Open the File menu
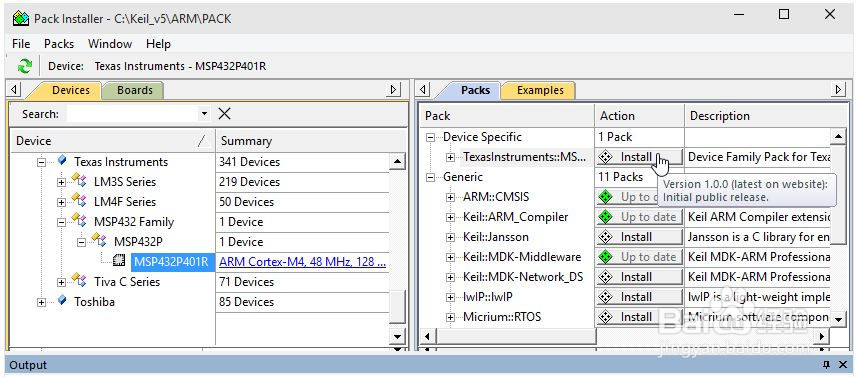This screenshot has width=857, height=377. pos(21,44)
